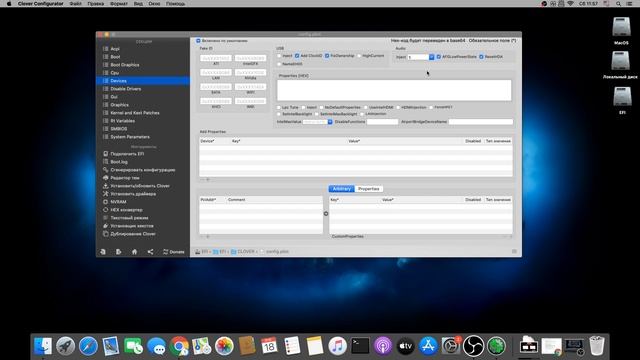Open the Файл menu
Viewport: 640px width, 360px height.
(x=76, y=4)
